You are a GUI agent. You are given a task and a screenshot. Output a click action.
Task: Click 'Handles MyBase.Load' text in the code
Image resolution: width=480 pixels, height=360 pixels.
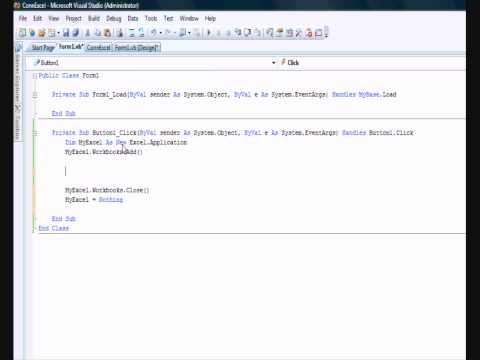[364, 95]
